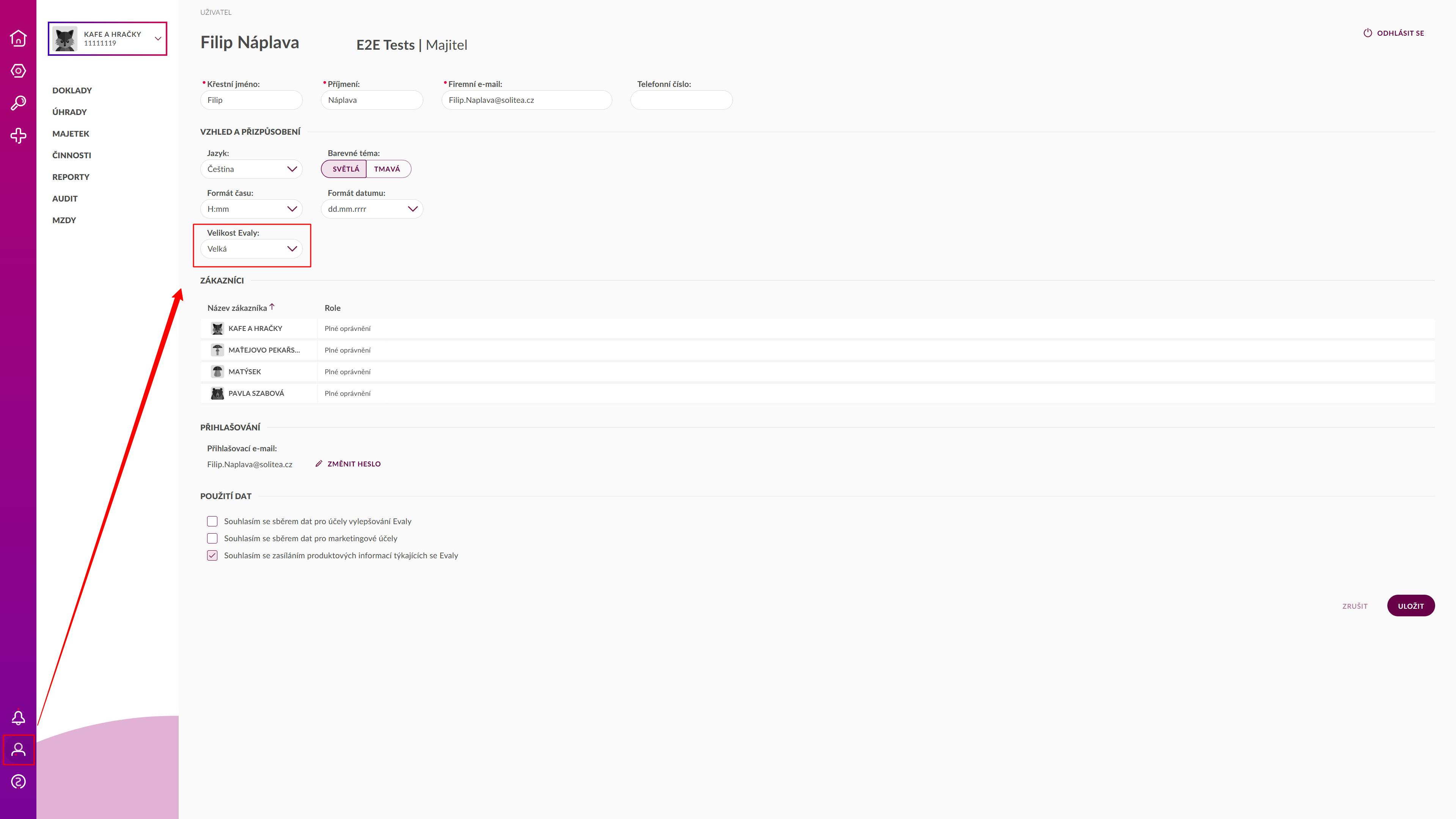Click the login e-mail Filip.Naplava@solitea.cz text

coord(250,465)
